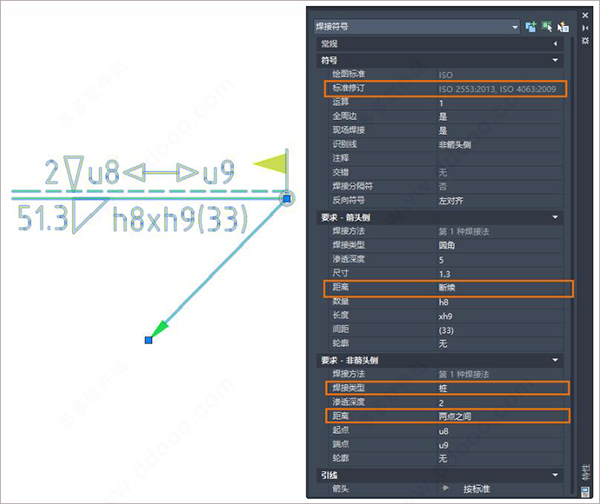Click the properties panel vertical scrollbar
The image size is (600, 504).
pyautogui.click(x=572, y=264)
